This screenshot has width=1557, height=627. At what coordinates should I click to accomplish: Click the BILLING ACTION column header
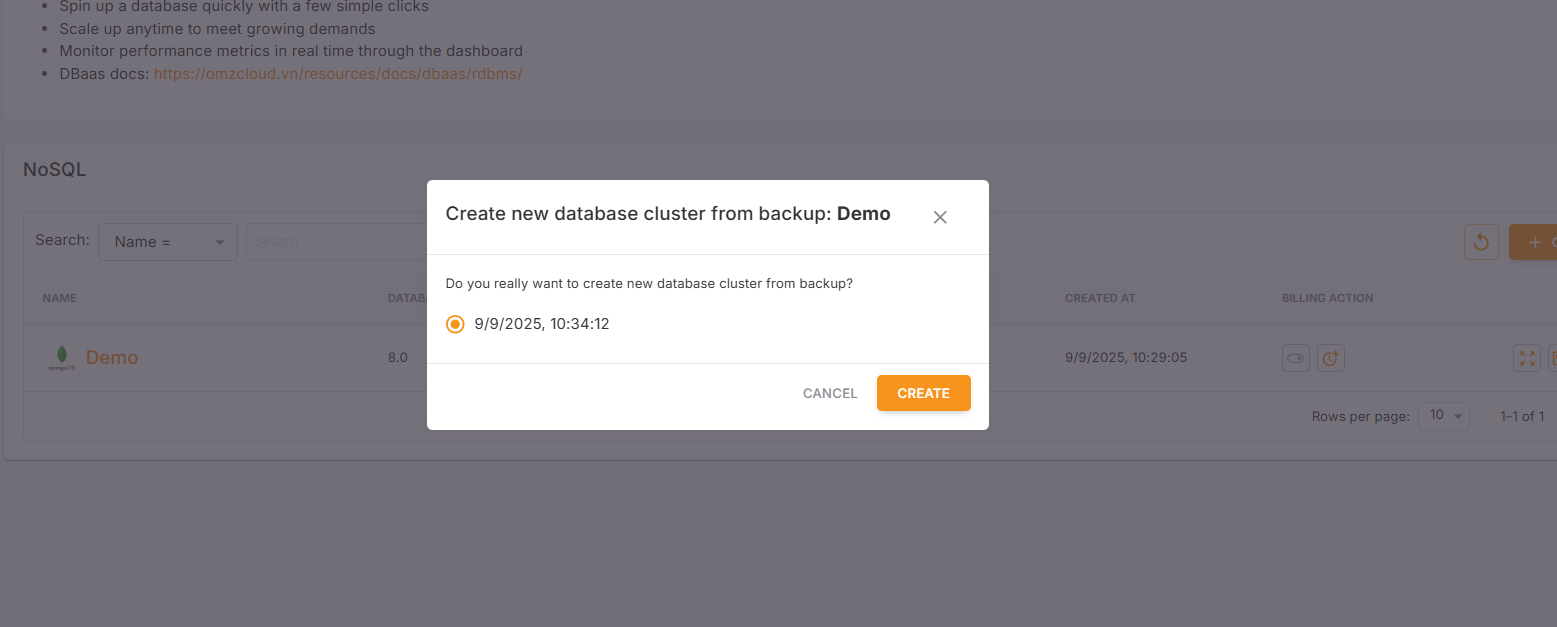(1327, 298)
